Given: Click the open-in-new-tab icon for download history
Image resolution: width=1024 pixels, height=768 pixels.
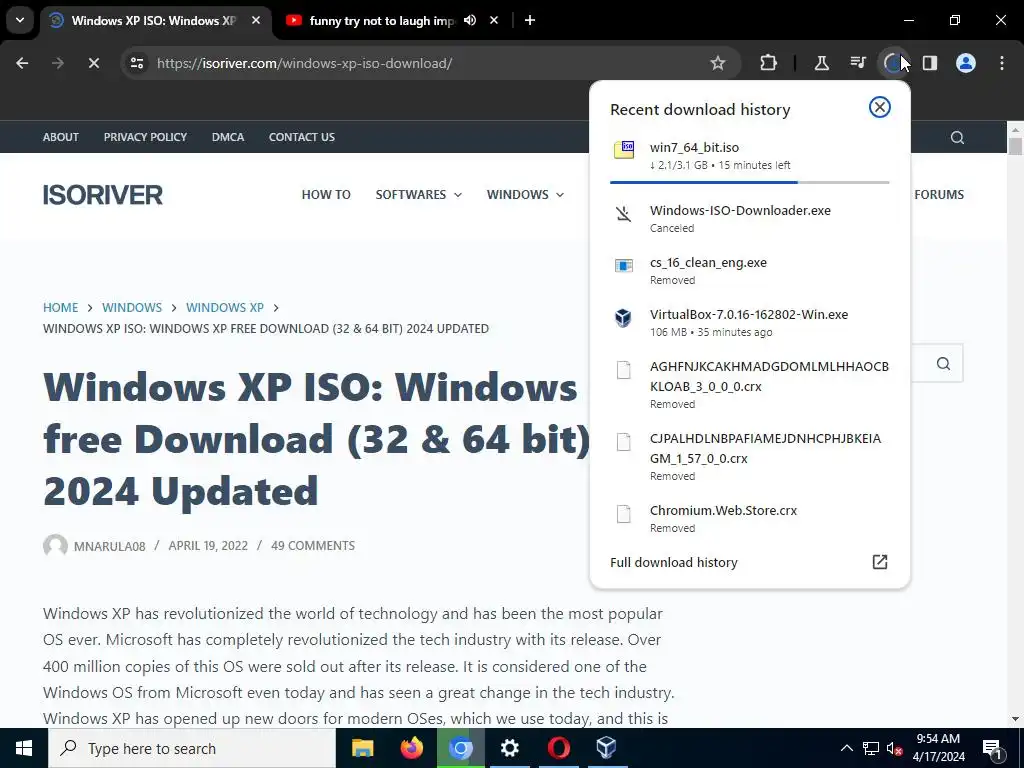Looking at the screenshot, I should click(880, 562).
